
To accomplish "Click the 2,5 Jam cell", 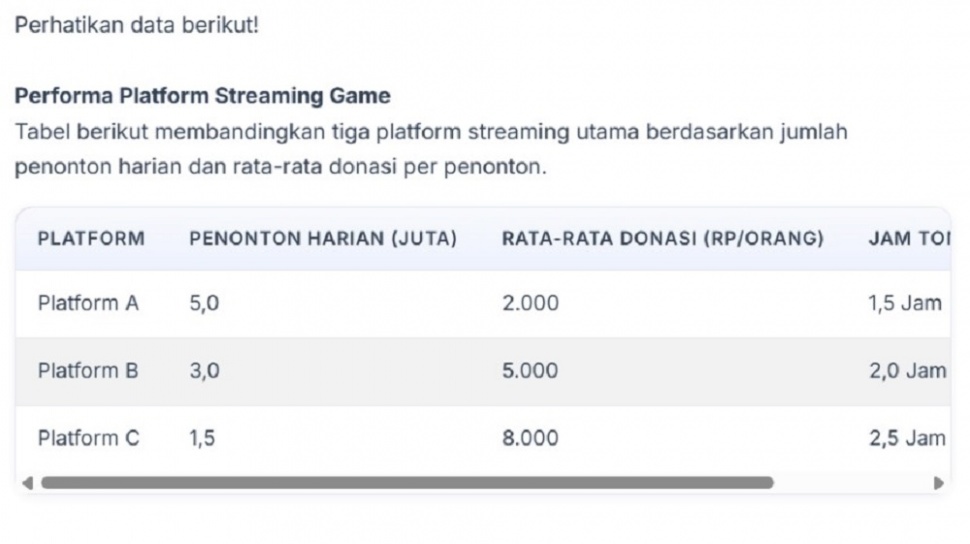I will (x=906, y=438).
